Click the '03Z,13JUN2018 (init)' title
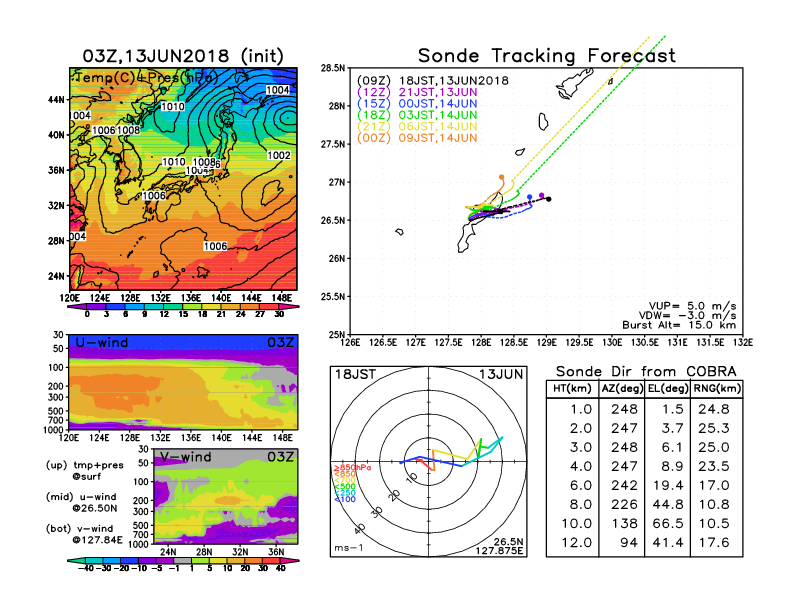Image resolution: width=792 pixels, height=612 pixels. click(x=183, y=56)
